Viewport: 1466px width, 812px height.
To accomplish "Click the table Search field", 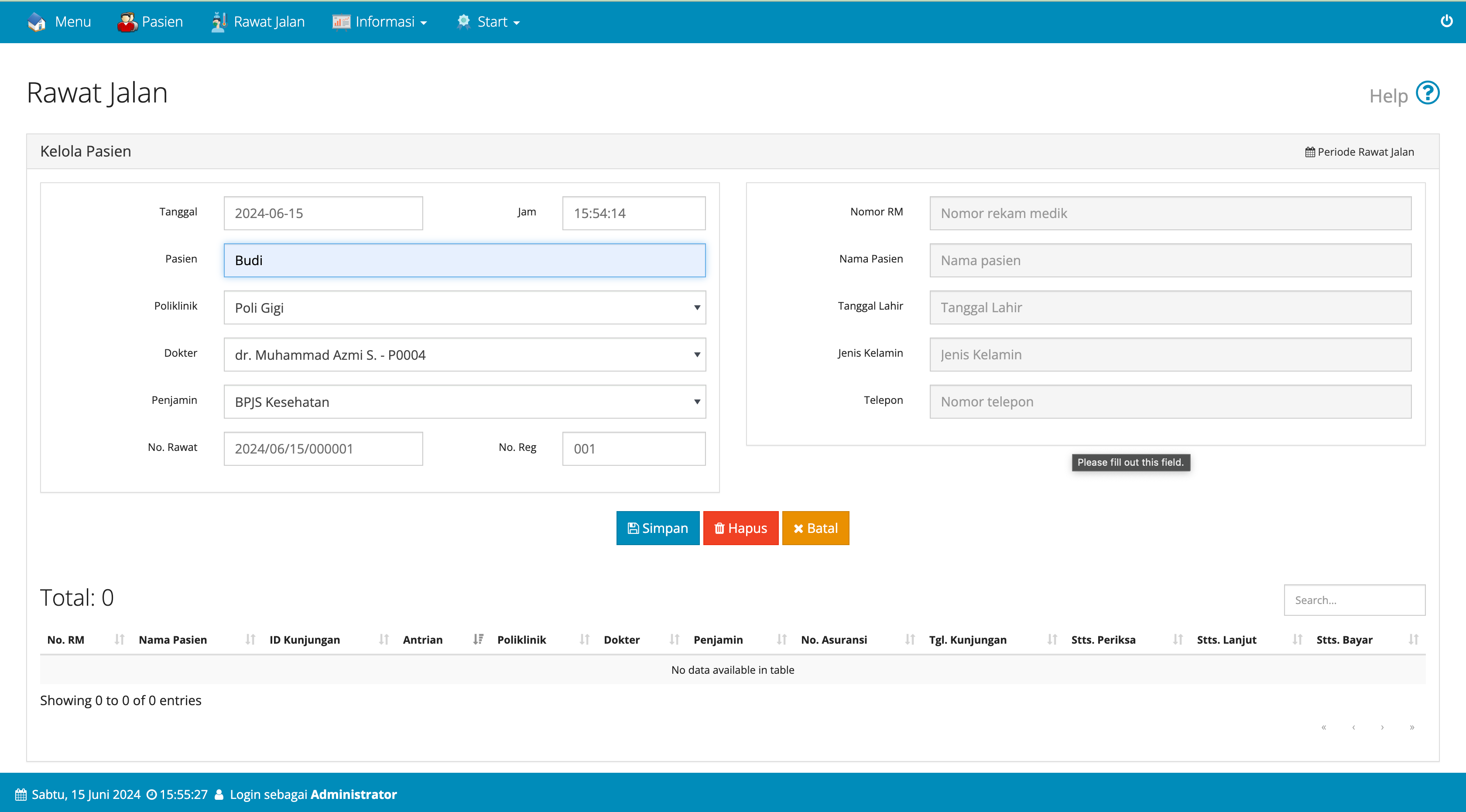I will [1354, 600].
